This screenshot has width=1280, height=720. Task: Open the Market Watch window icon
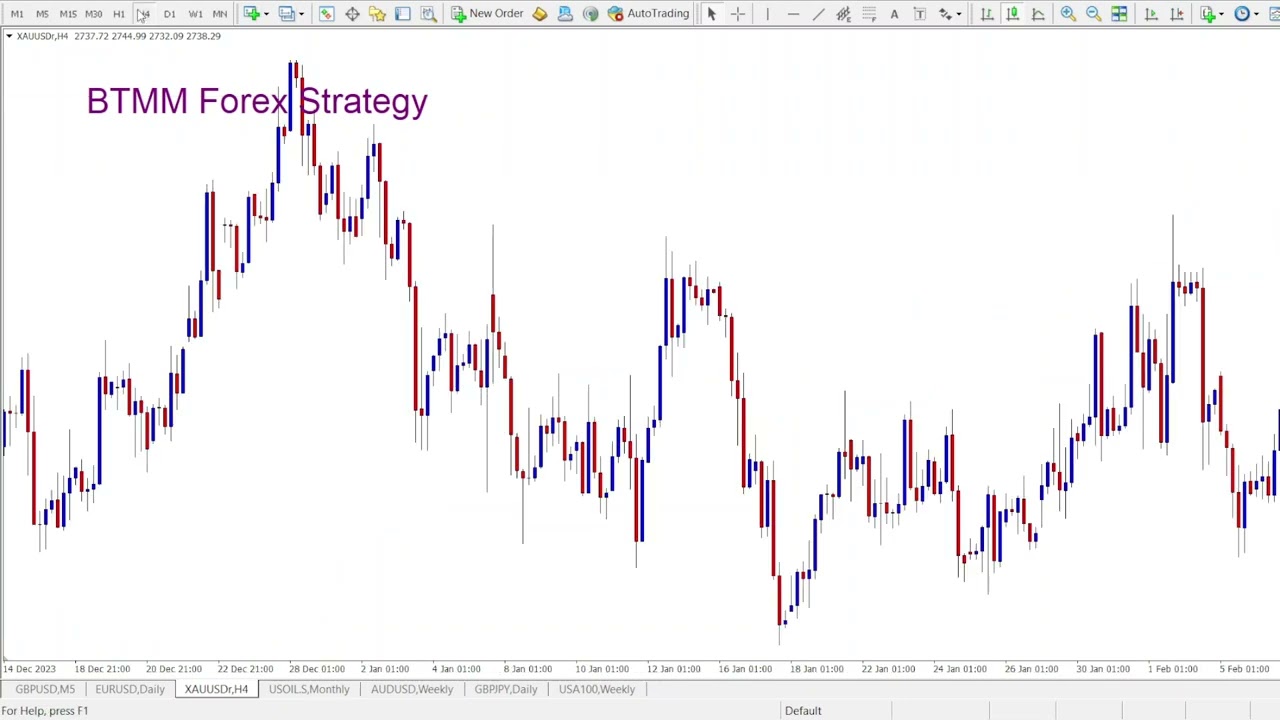(327, 14)
